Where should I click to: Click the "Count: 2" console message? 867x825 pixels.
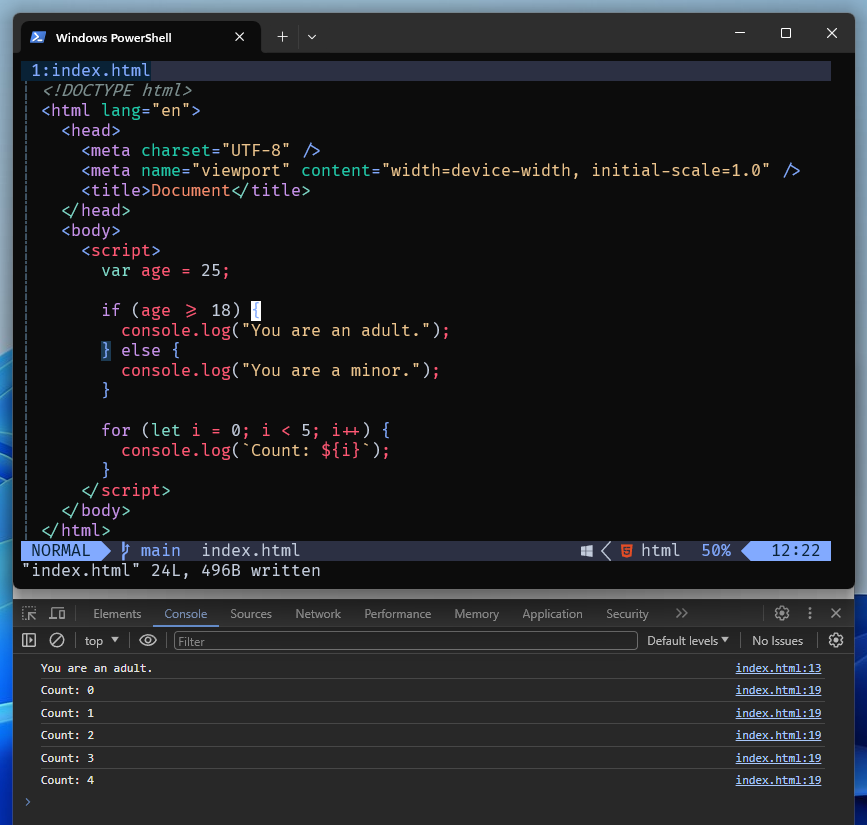point(67,735)
